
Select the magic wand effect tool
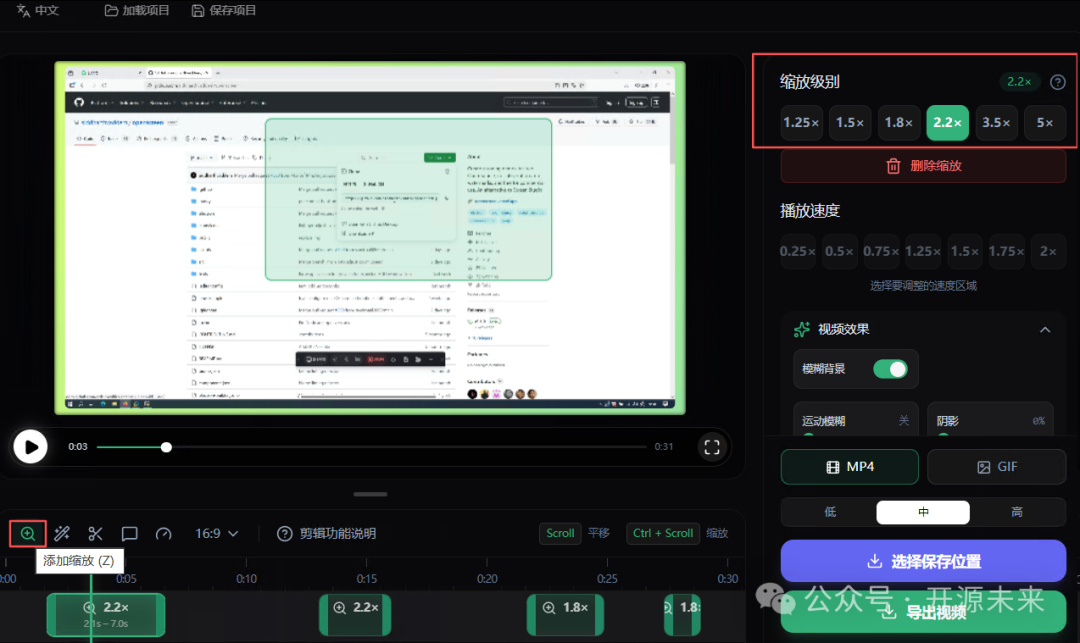pyautogui.click(x=61, y=533)
